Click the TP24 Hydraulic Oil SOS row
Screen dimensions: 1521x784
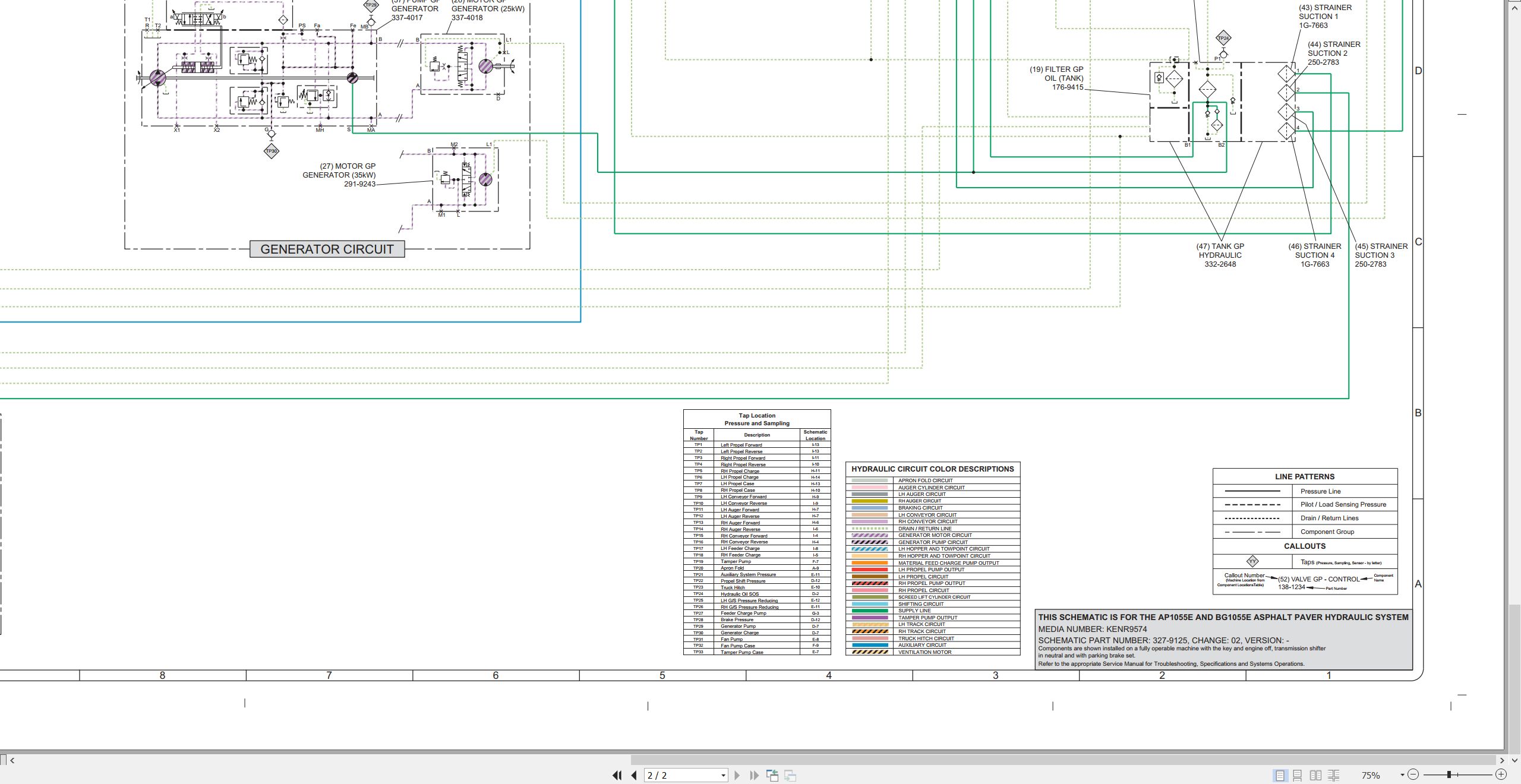757,594
